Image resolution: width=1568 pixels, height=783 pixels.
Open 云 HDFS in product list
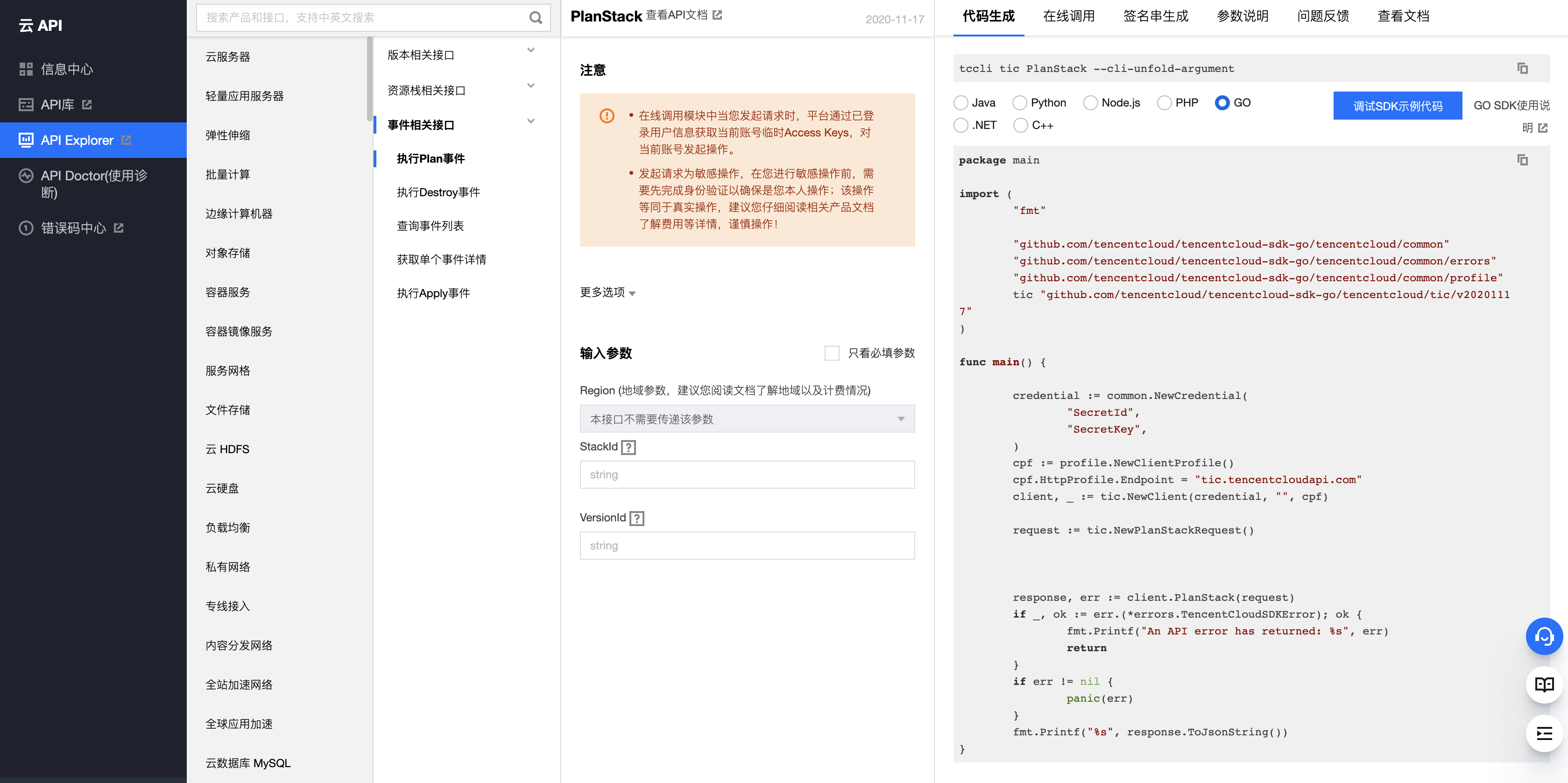pyautogui.click(x=227, y=449)
